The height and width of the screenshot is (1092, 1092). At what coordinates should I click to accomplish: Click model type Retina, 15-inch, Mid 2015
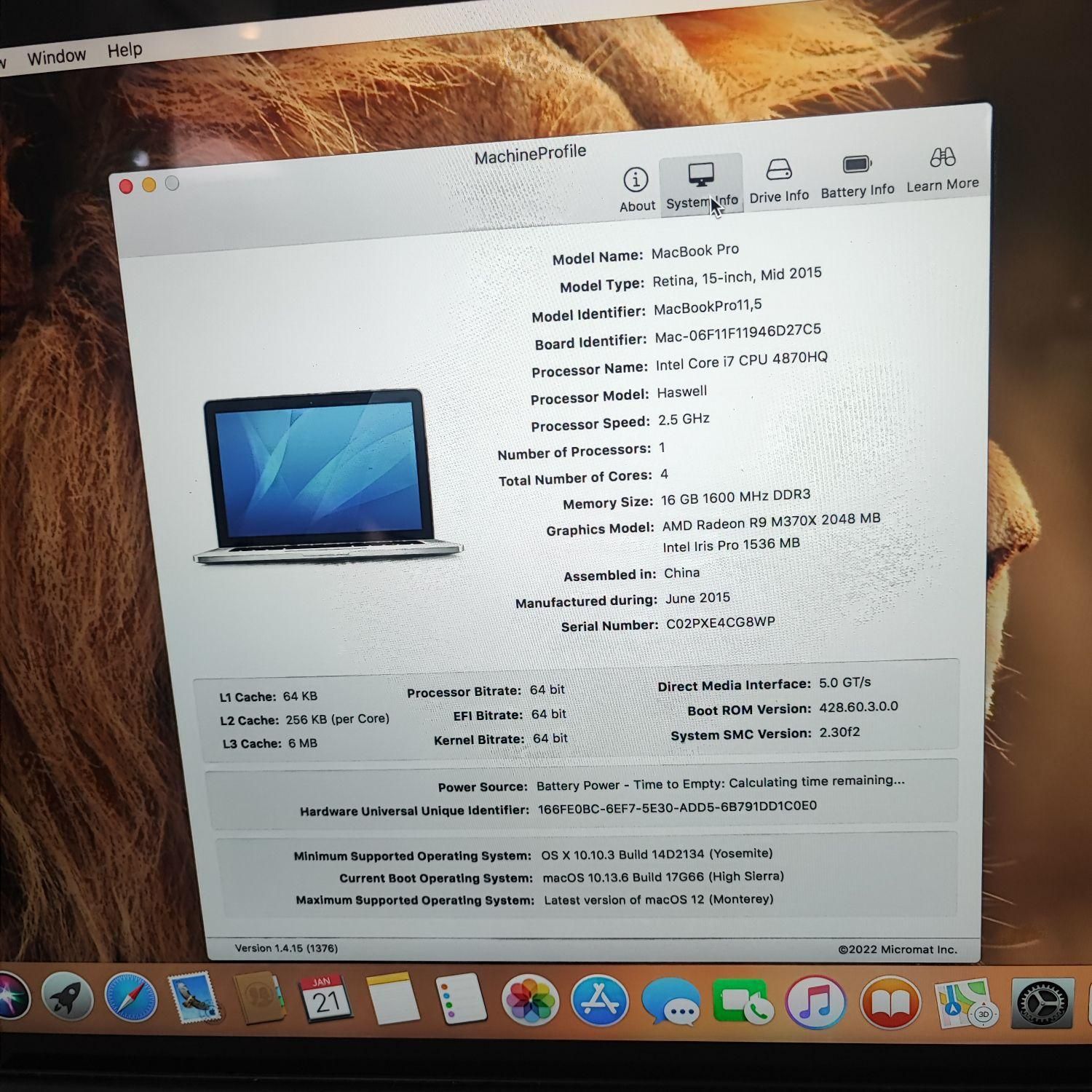(737, 277)
